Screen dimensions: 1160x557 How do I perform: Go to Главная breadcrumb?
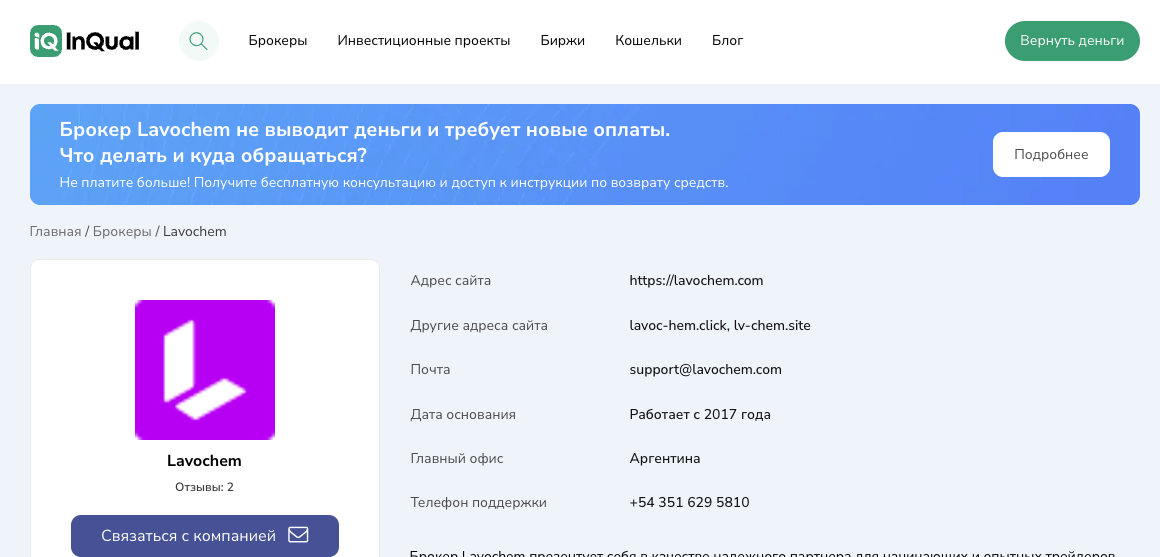pos(55,232)
